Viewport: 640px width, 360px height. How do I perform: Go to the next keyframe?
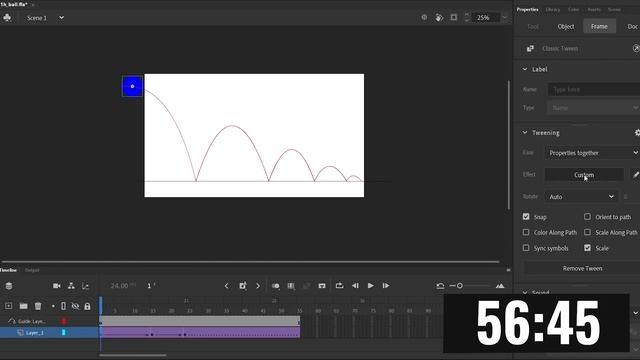pos(258,286)
